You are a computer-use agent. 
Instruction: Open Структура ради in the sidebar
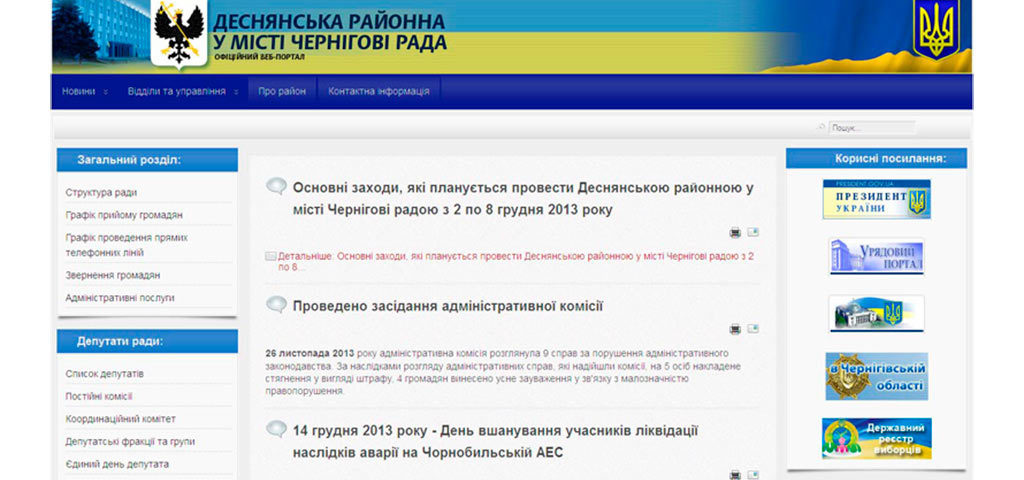[x=101, y=193]
